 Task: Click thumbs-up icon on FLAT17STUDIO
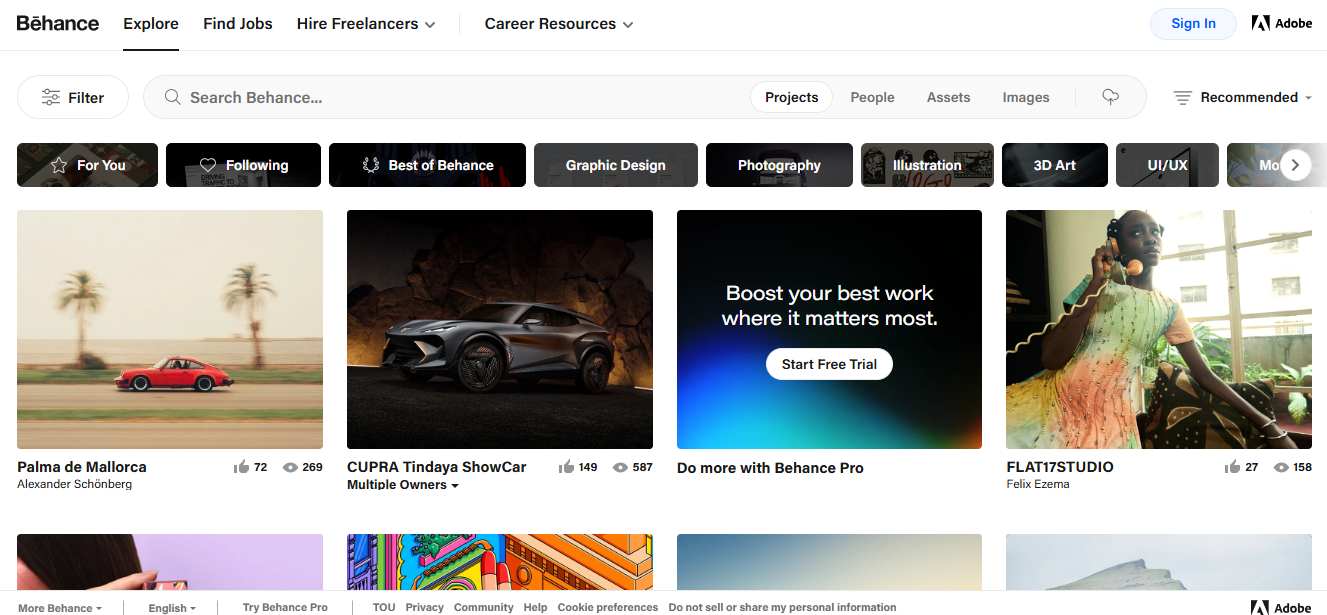1233,467
